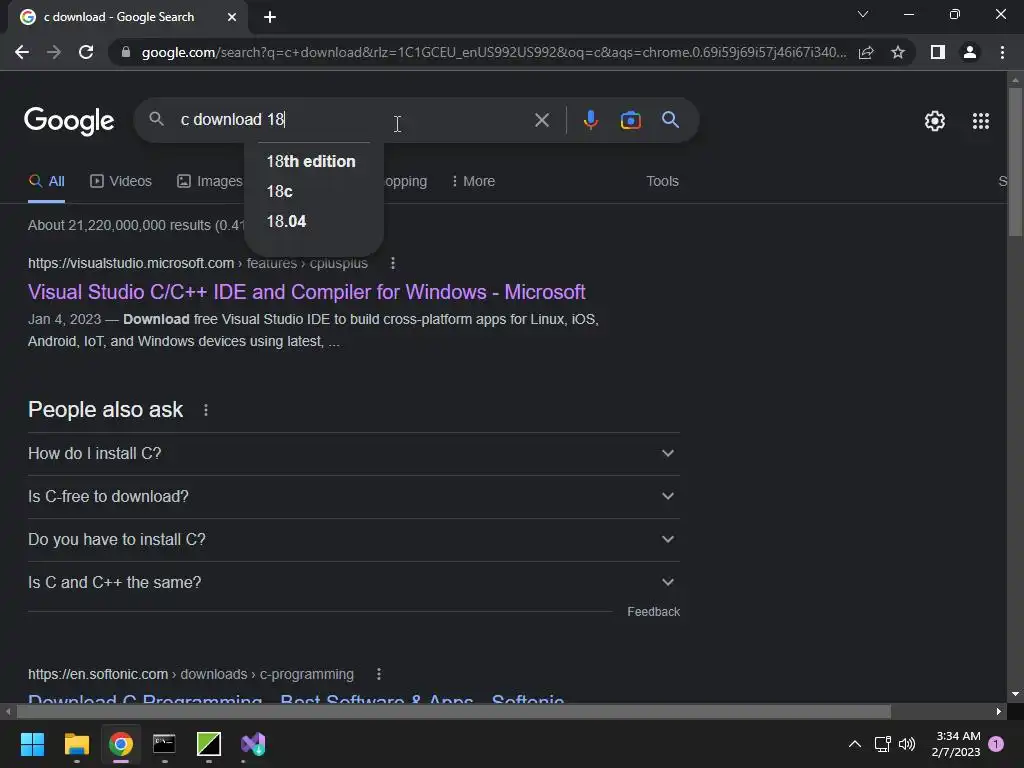
Task: Open the More search filters menu
Action: 473,181
